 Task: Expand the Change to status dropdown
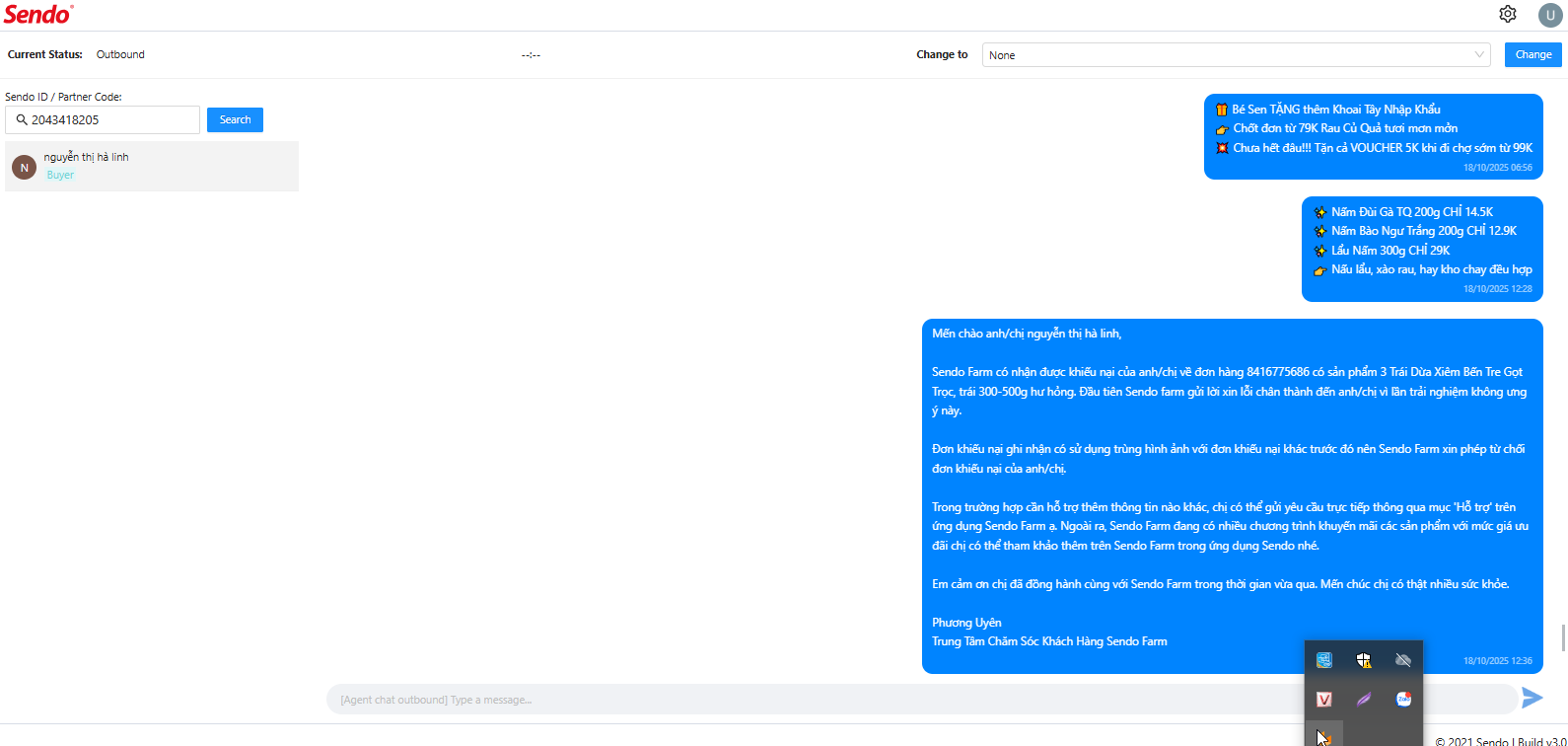1236,55
